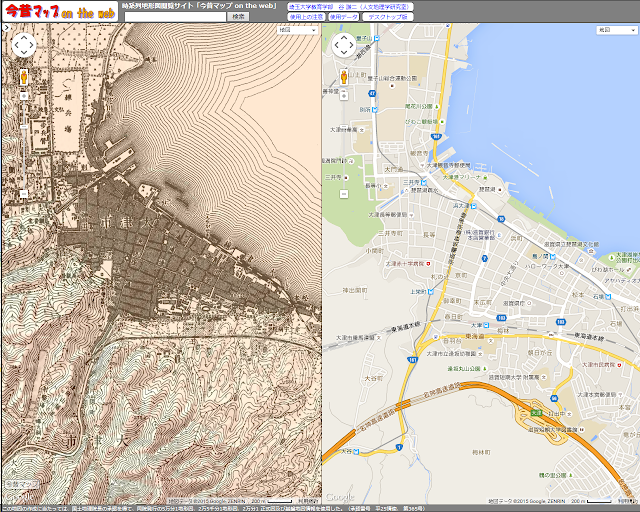Click the 大津市民病院 hospital marker
The width and height of the screenshot is (640, 512).
coord(620,365)
